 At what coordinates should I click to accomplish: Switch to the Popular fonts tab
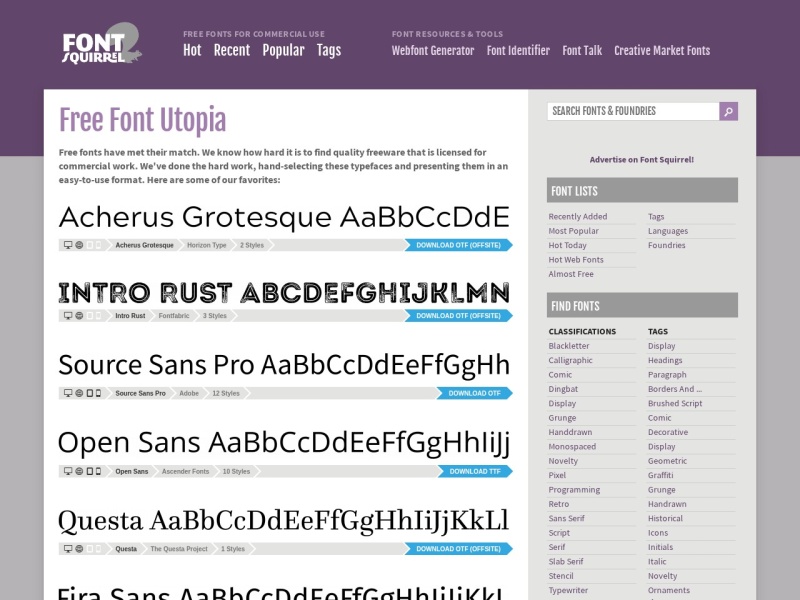[x=284, y=49]
